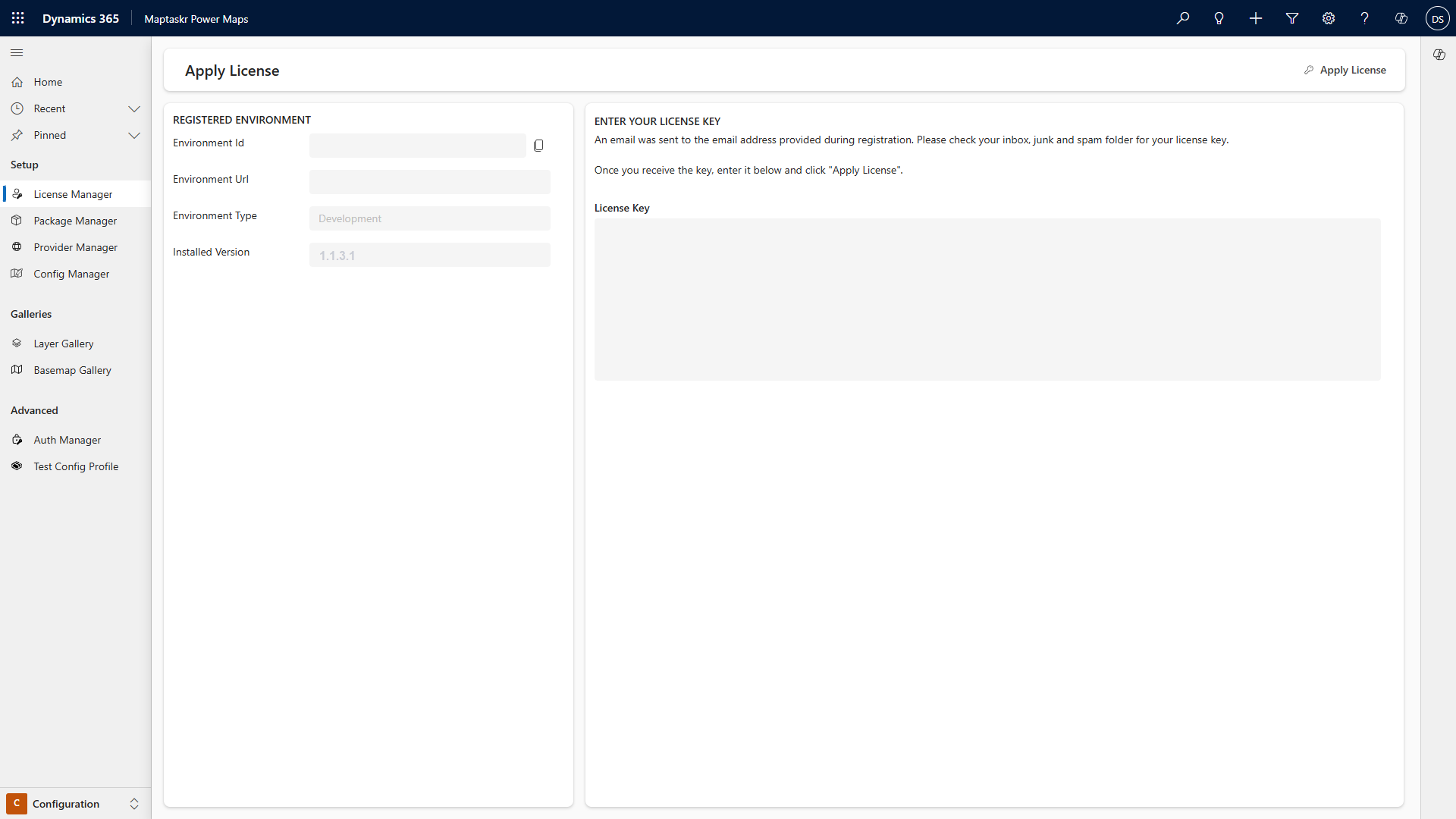The height and width of the screenshot is (819, 1456).
Task: Open the help question mark icon
Action: 1365,18
